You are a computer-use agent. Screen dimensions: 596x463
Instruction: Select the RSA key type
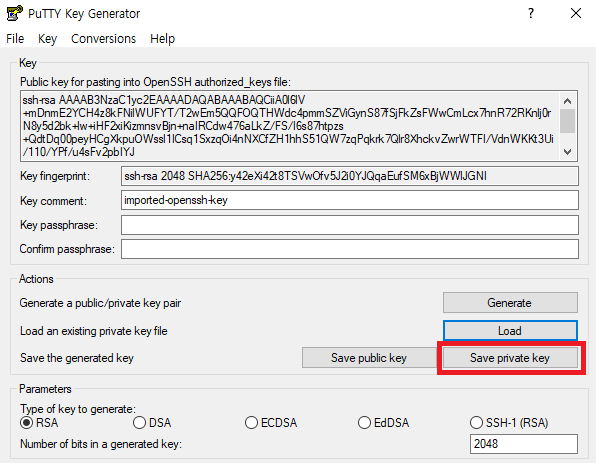pyautogui.click(x=39, y=423)
